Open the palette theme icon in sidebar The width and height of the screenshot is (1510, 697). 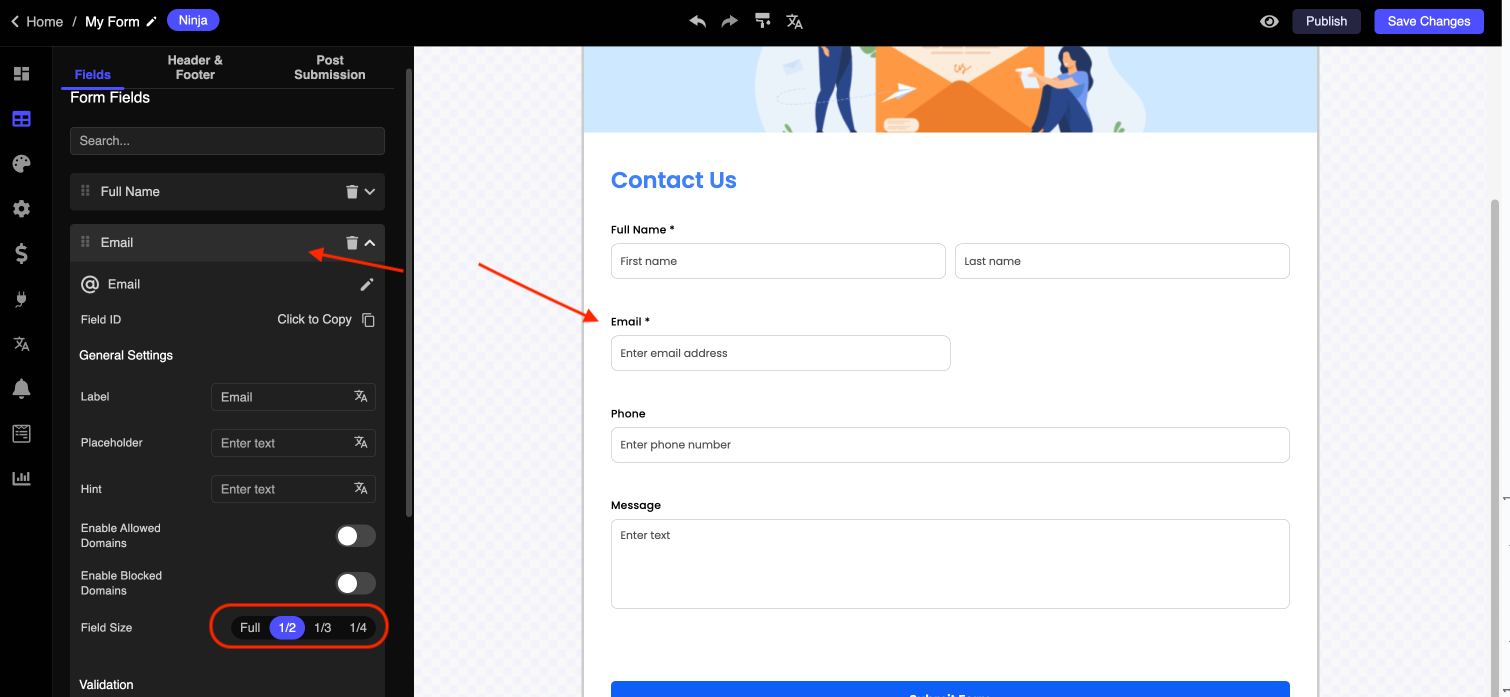pyautogui.click(x=21, y=164)
